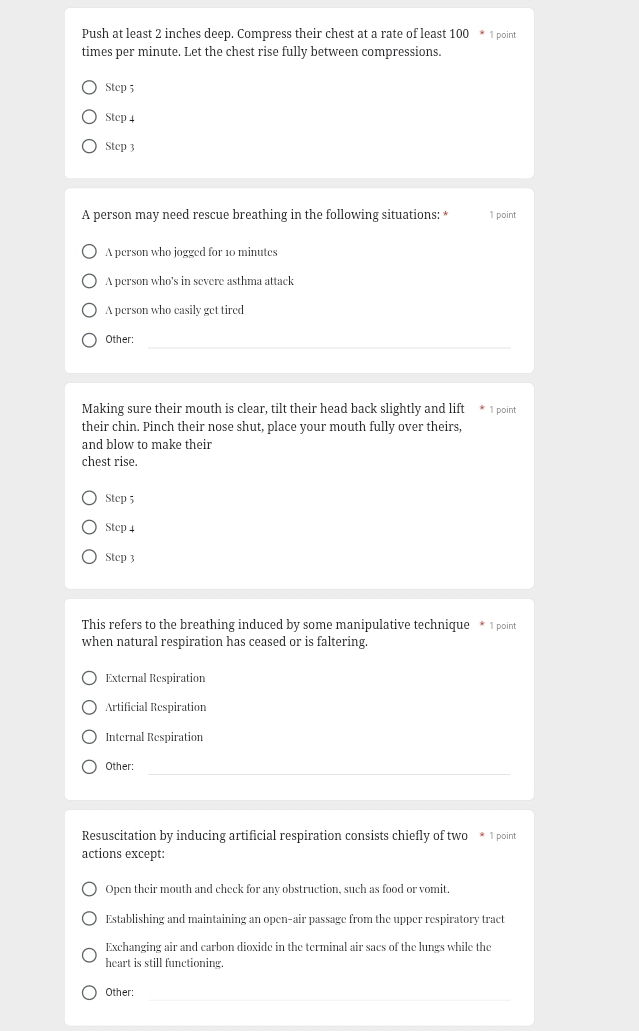Choose Step 4 for tilt head back question
The height and width of the screenshot is (1031, 639).
pyautogui.click(x=89, y=527)
